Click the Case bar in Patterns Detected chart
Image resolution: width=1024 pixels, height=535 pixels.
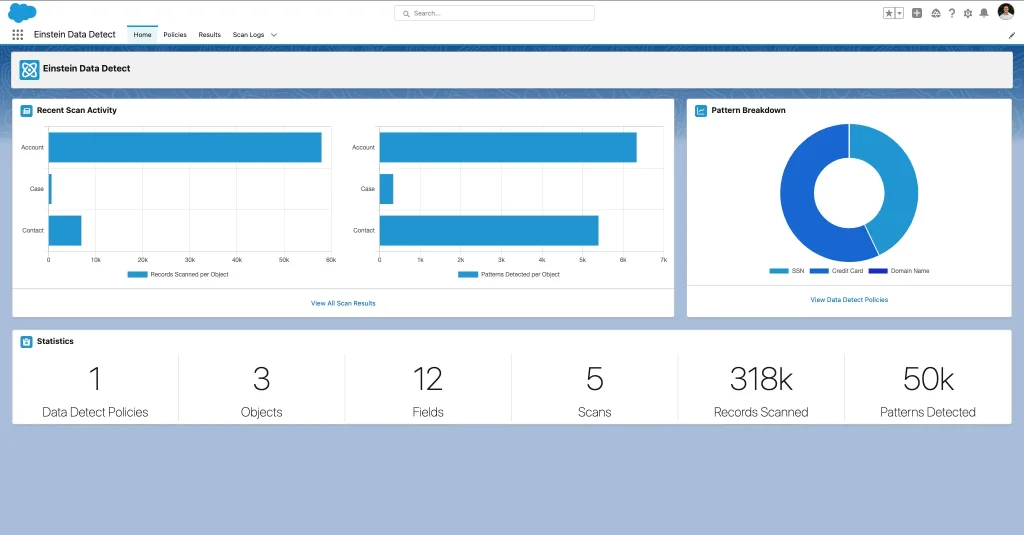coord(386,189)
